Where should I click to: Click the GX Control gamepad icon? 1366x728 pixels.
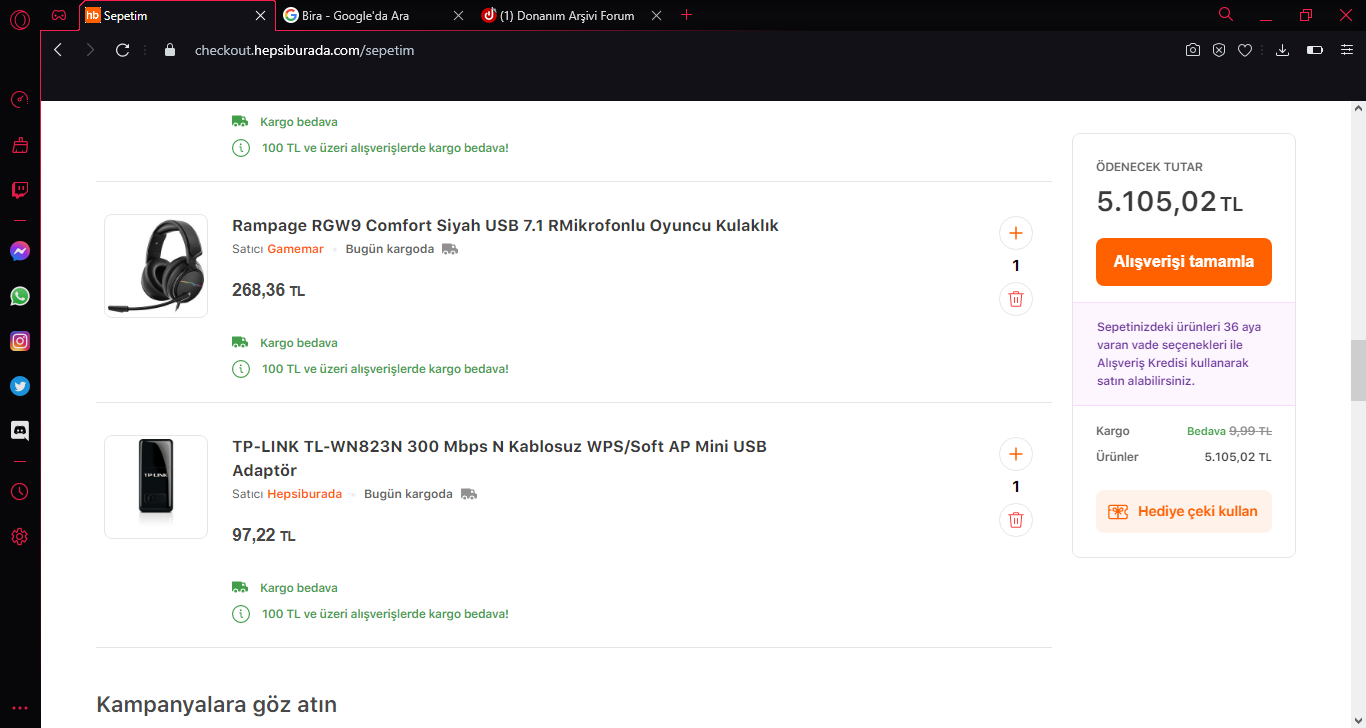(59, 16)
